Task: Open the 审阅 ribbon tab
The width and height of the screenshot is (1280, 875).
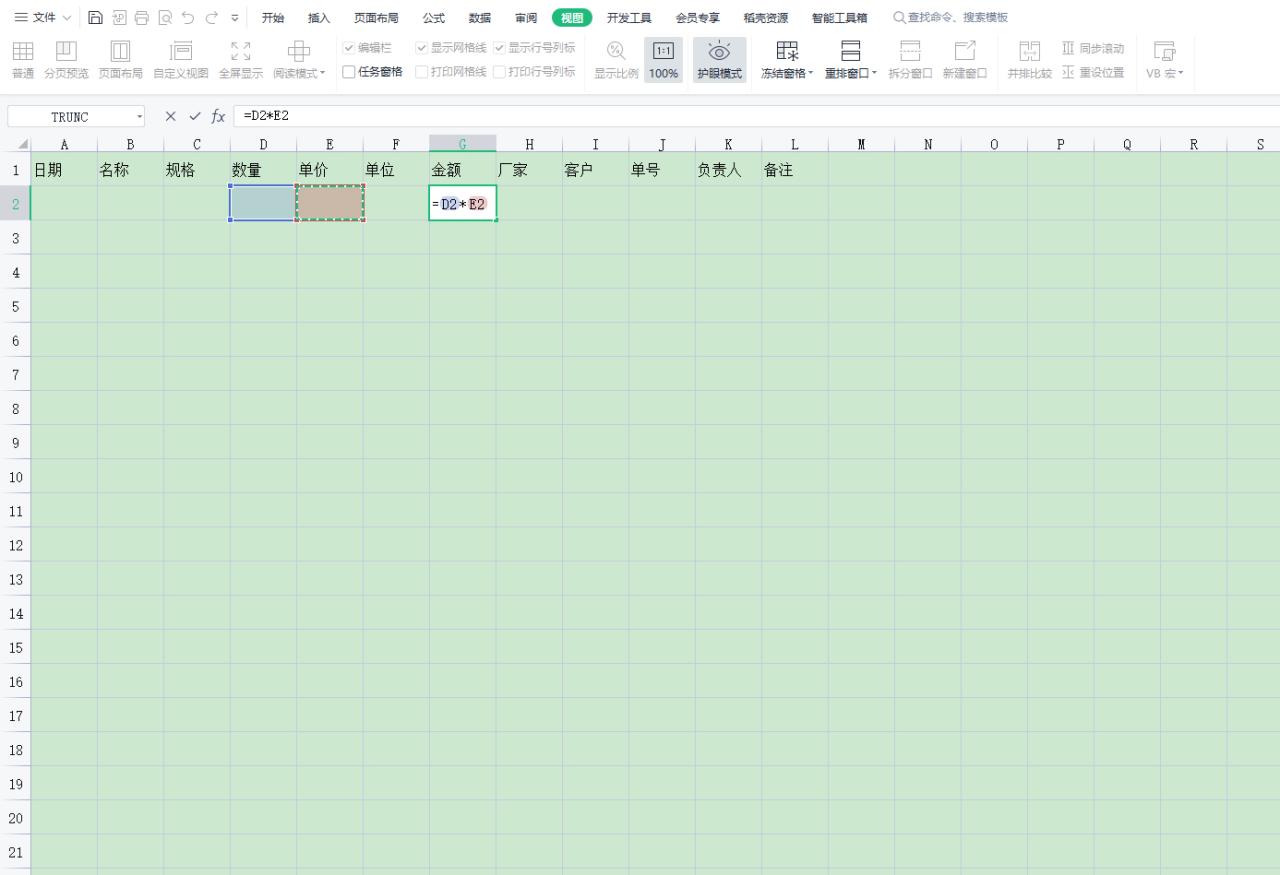Action: click(526, 18)
